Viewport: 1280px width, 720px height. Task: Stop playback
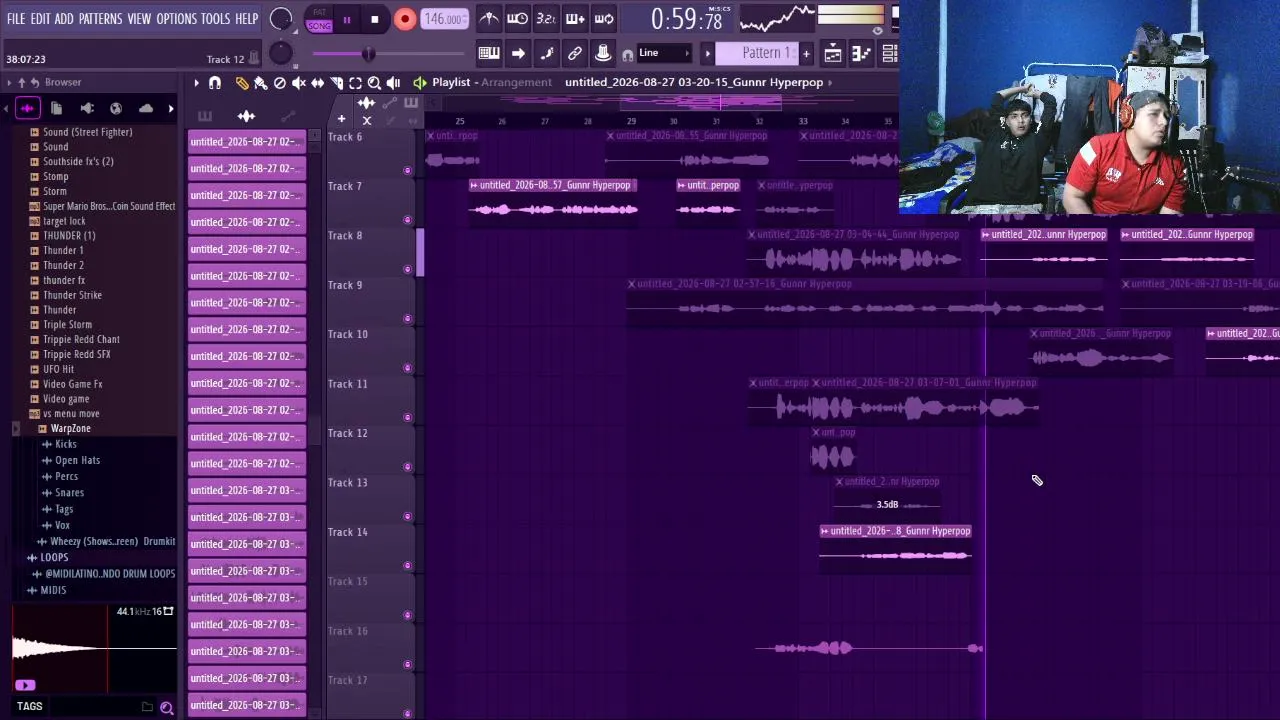(x=375, y=19)
